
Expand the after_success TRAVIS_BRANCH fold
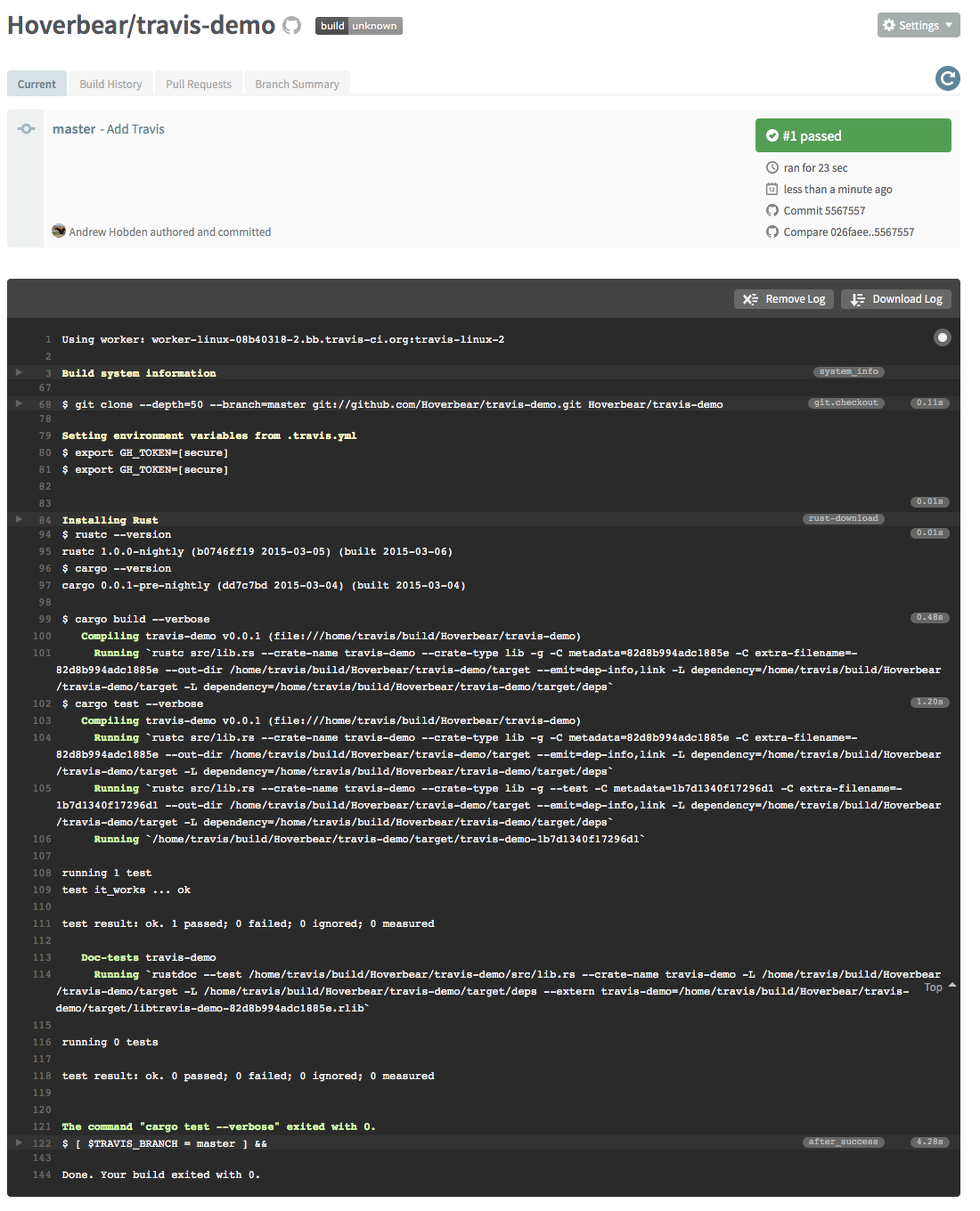(x=18, y=1142)
